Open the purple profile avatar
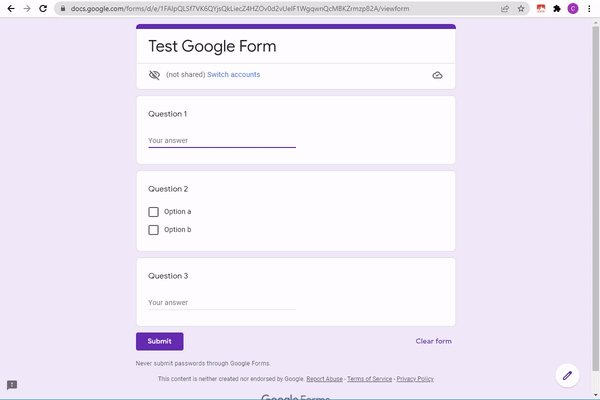Screen dimensions: 600x400 (x=573, y=8)
